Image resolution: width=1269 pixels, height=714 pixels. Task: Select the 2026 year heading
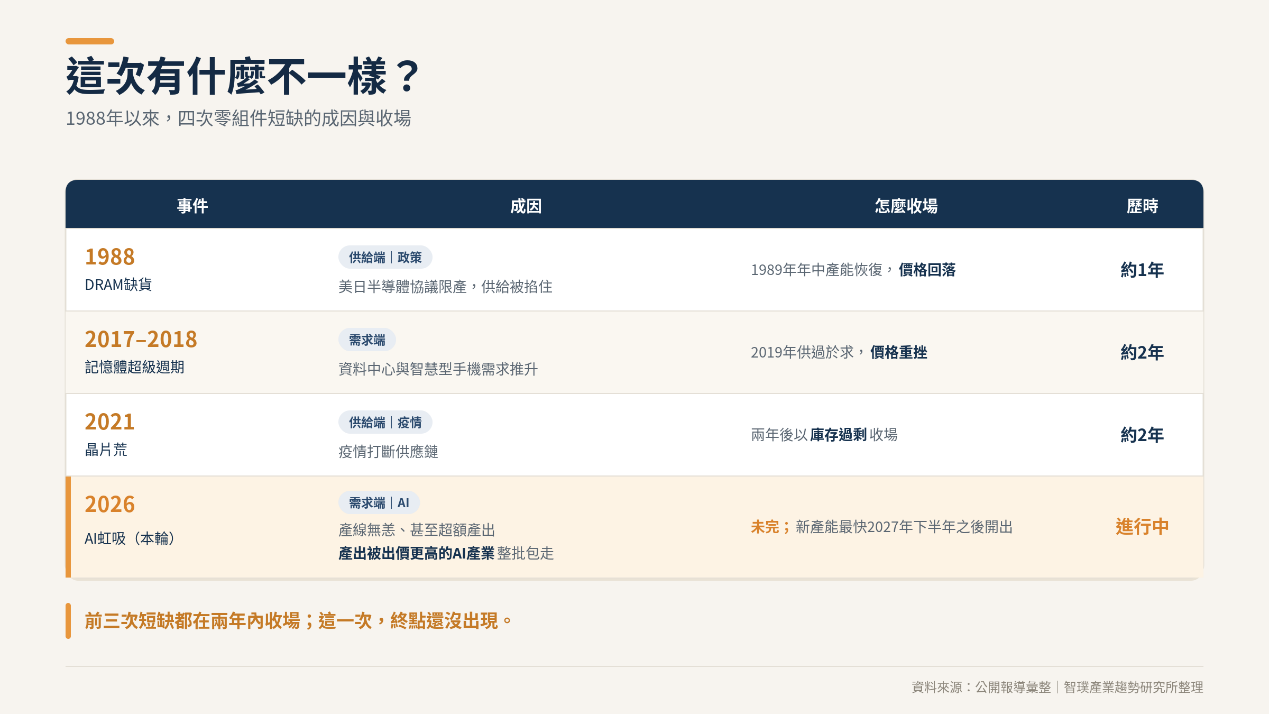click(x=110, y=504)
